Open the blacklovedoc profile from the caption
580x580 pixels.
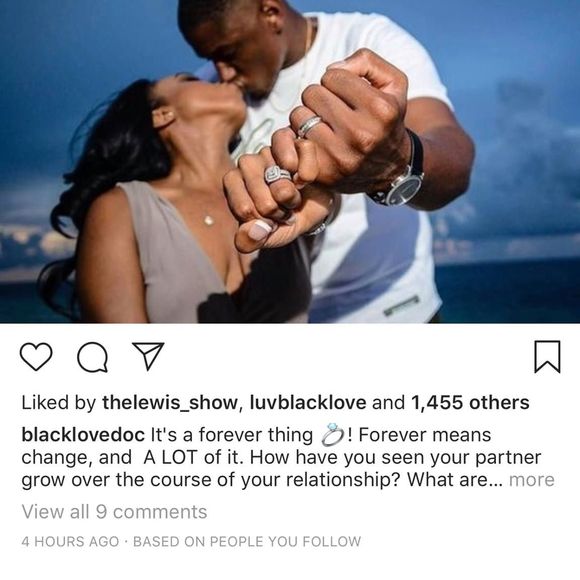tap(83, 435)
